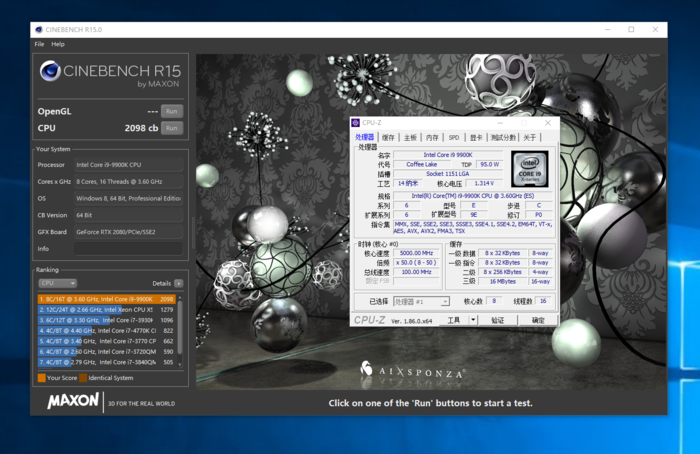Switch to 缓存 tab in CPU-Z
Viewport: 700px width, 454px height.
[388, 137]
